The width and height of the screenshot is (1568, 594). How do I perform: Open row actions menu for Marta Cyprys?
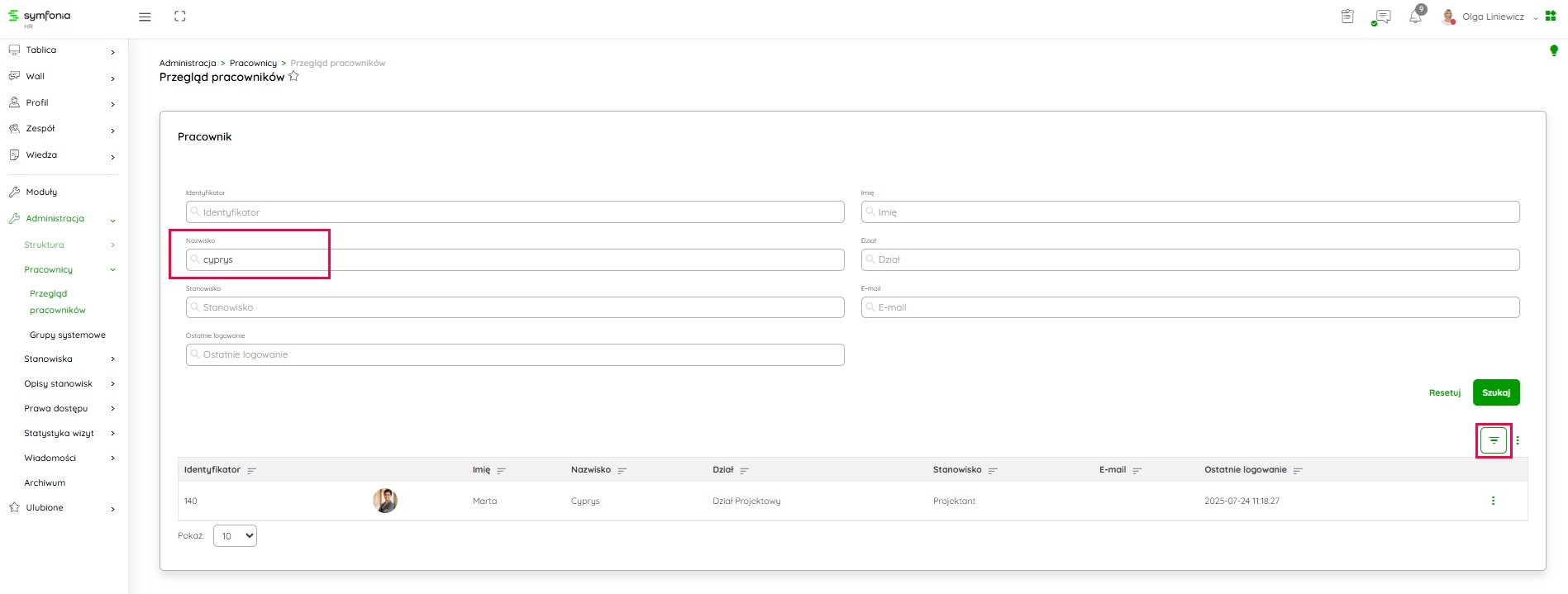1493,501
